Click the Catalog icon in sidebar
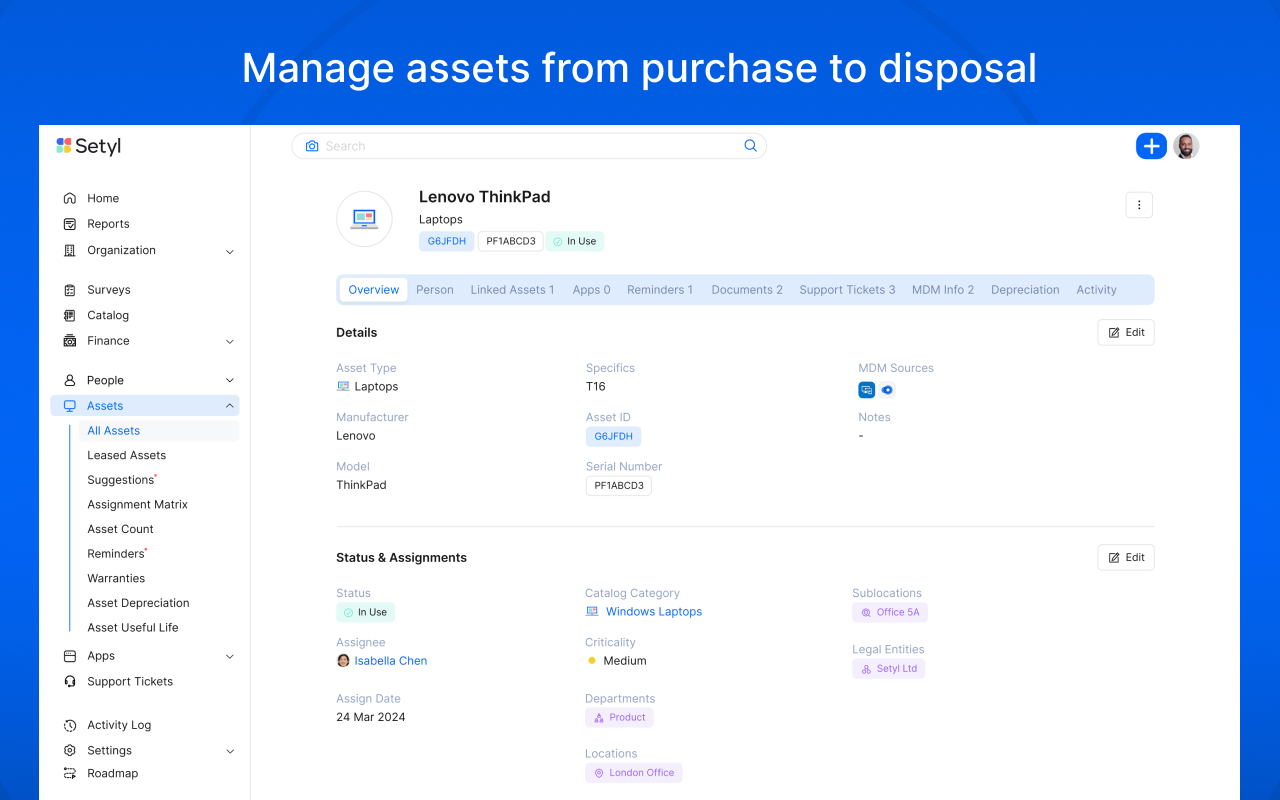This screenshot has height=800, width=1280. click(70, 315)
